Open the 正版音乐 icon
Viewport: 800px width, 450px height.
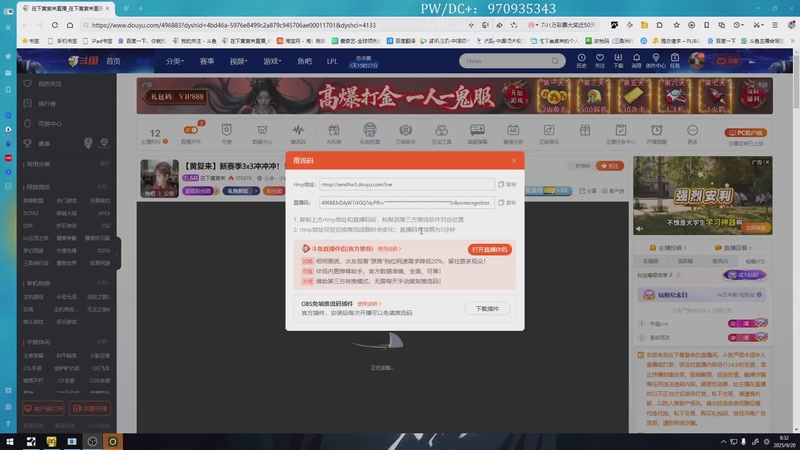(548, 134)
